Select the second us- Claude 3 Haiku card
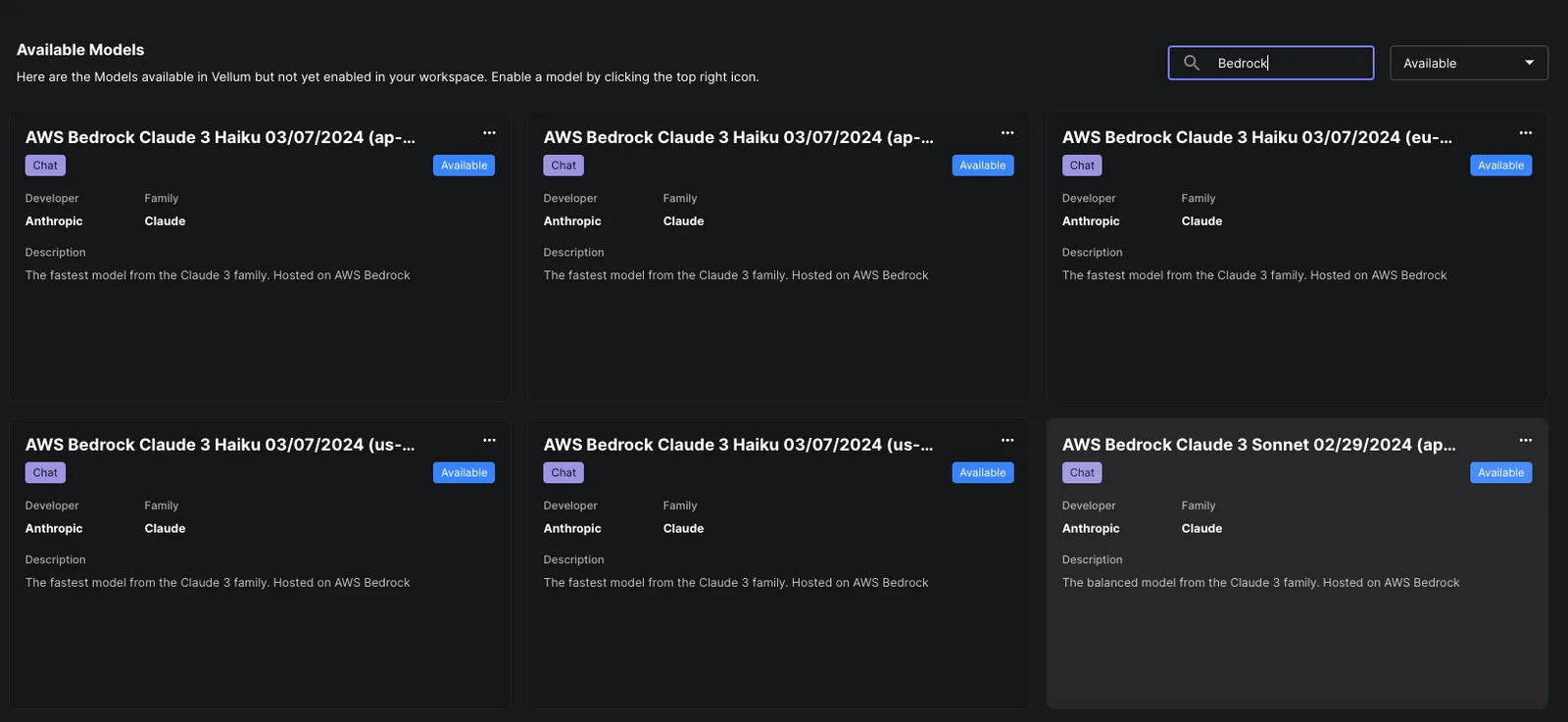 point(778,563)
